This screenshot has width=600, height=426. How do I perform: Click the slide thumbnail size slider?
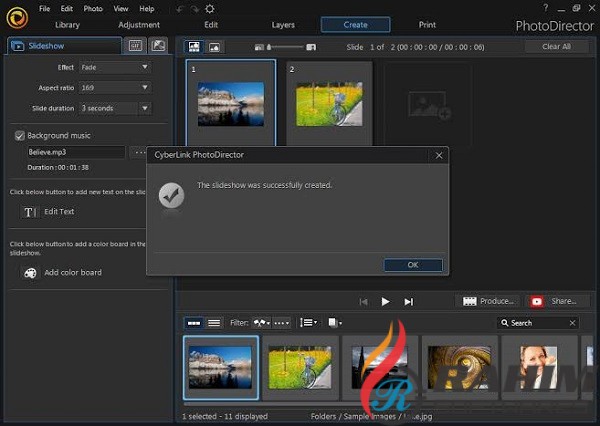292,47
